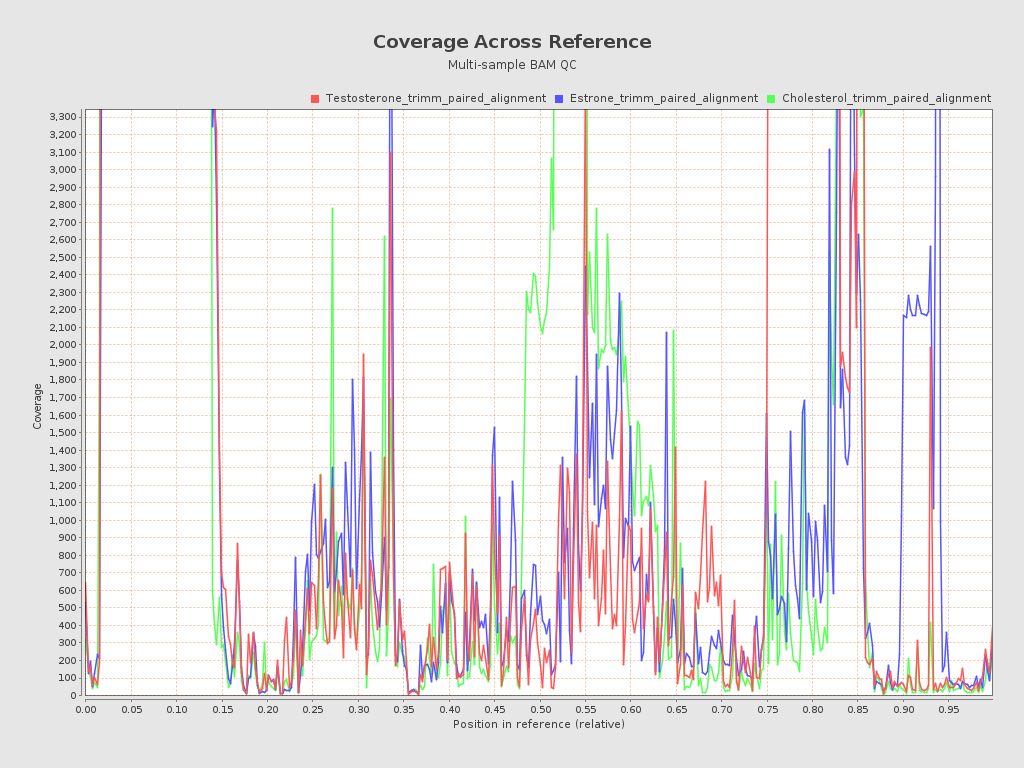Click the 3,300 y-axis tick label
Viewport: 1024px width, 768px height.
[63, 117]
